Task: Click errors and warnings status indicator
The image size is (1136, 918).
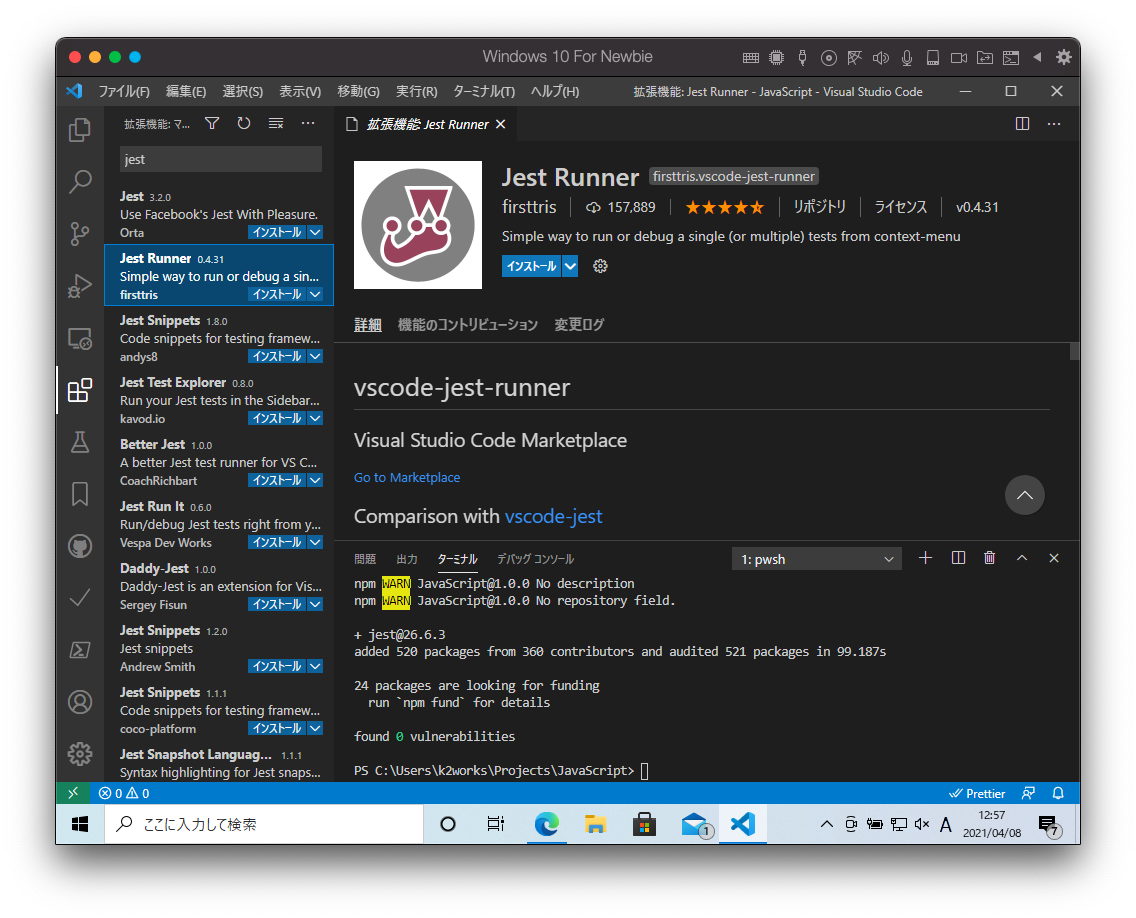Action: 124,793
